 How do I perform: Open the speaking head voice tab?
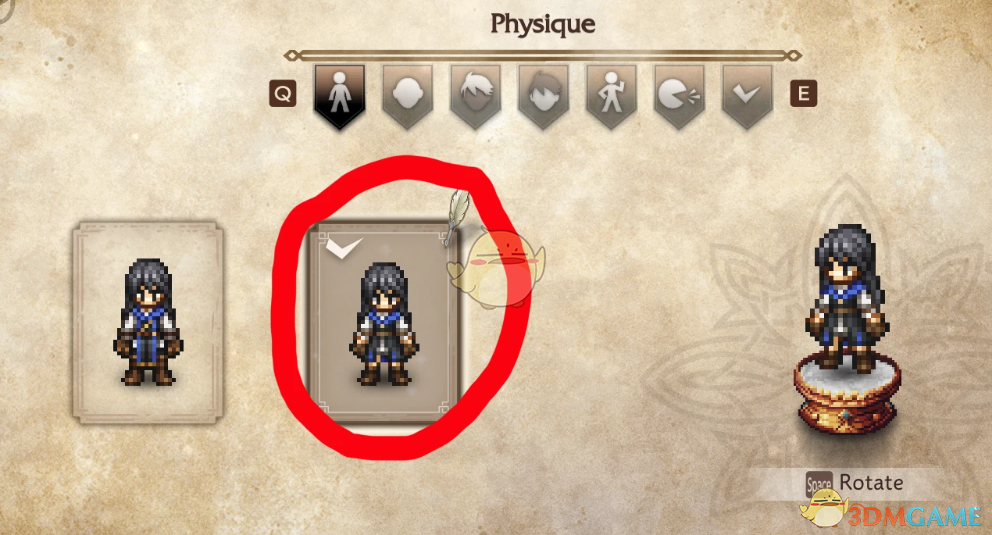(x=679, y=96)
